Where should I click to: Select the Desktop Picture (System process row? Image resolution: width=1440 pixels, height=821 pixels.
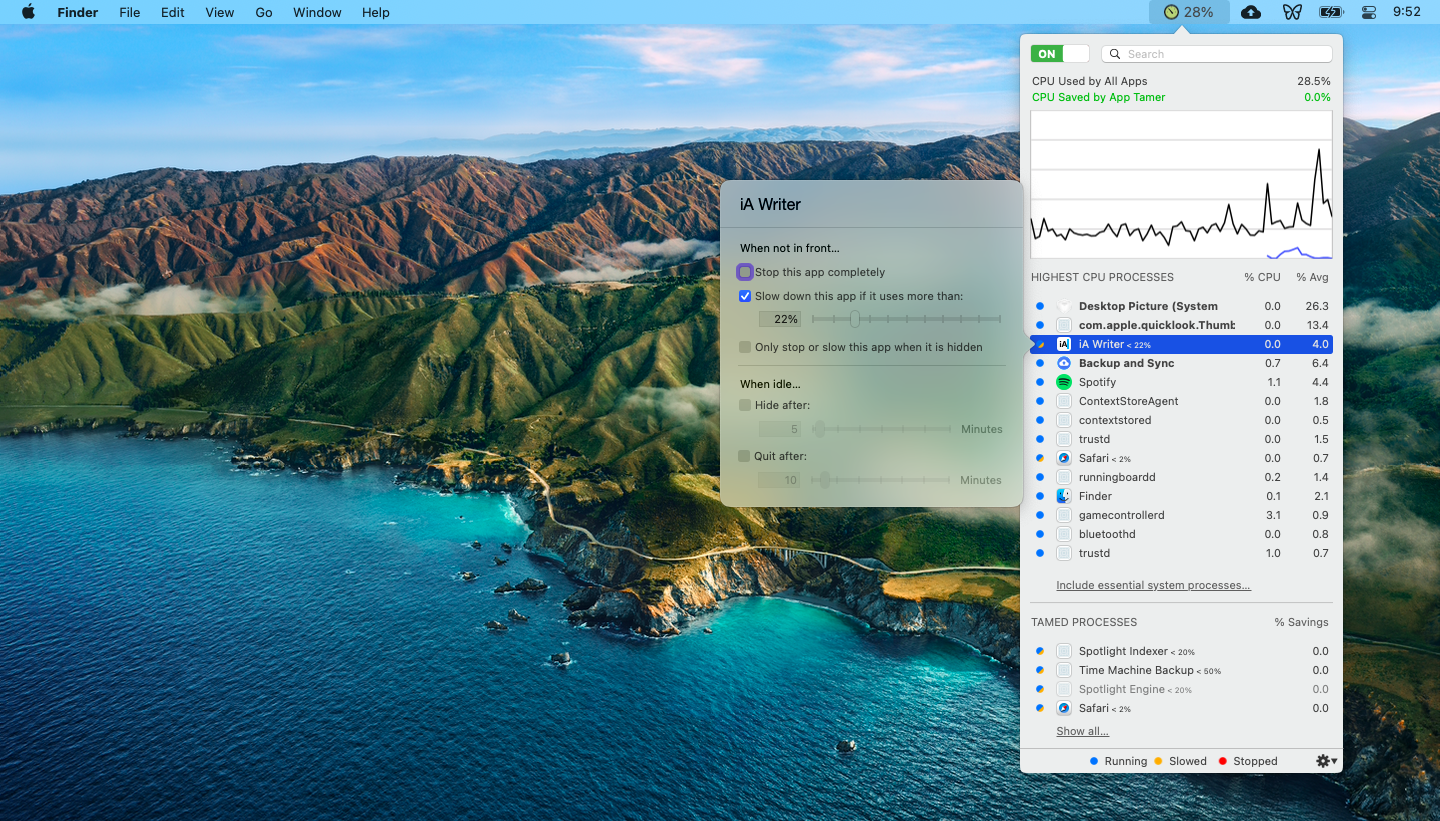(x=1181, y=306)
